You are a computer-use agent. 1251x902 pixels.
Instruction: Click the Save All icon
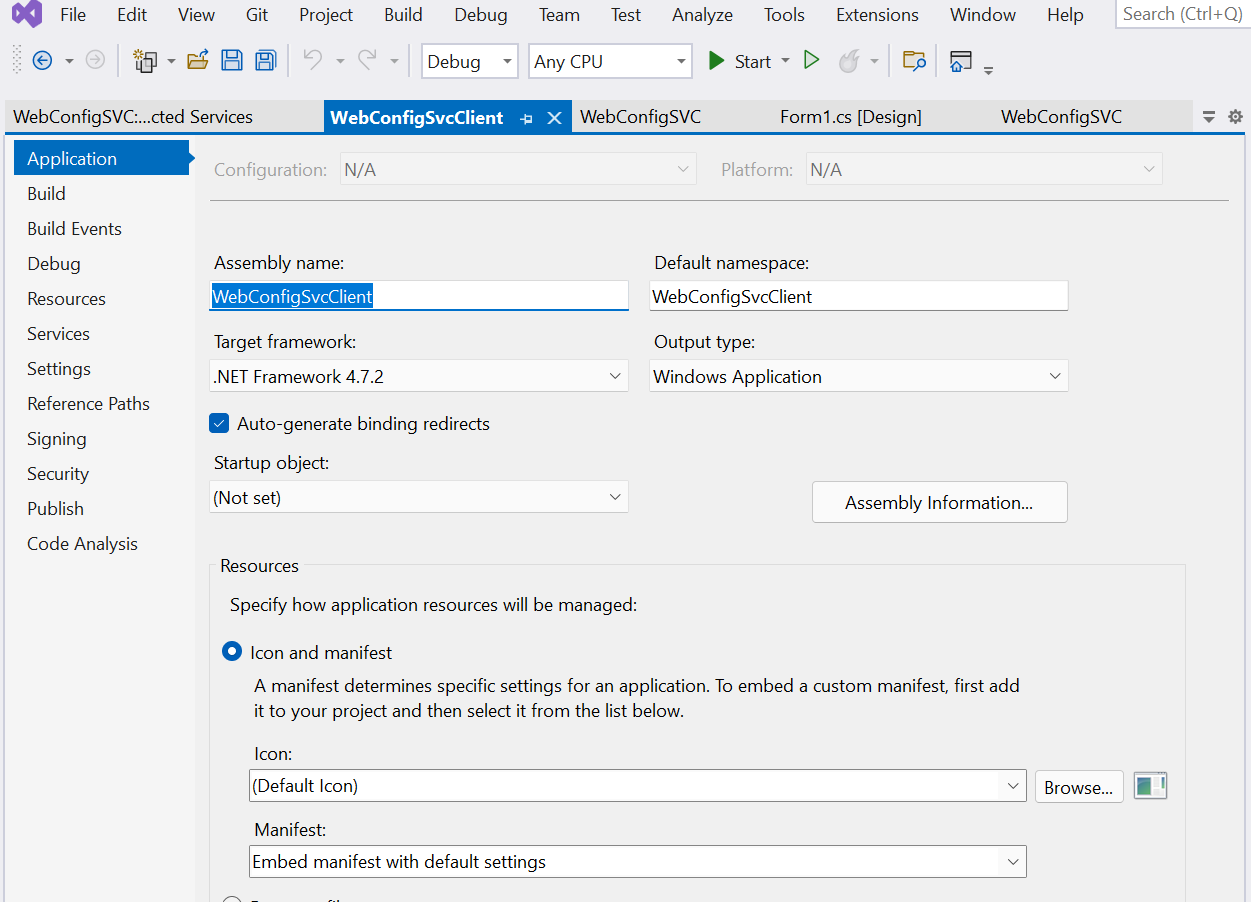tap(265, 61)
